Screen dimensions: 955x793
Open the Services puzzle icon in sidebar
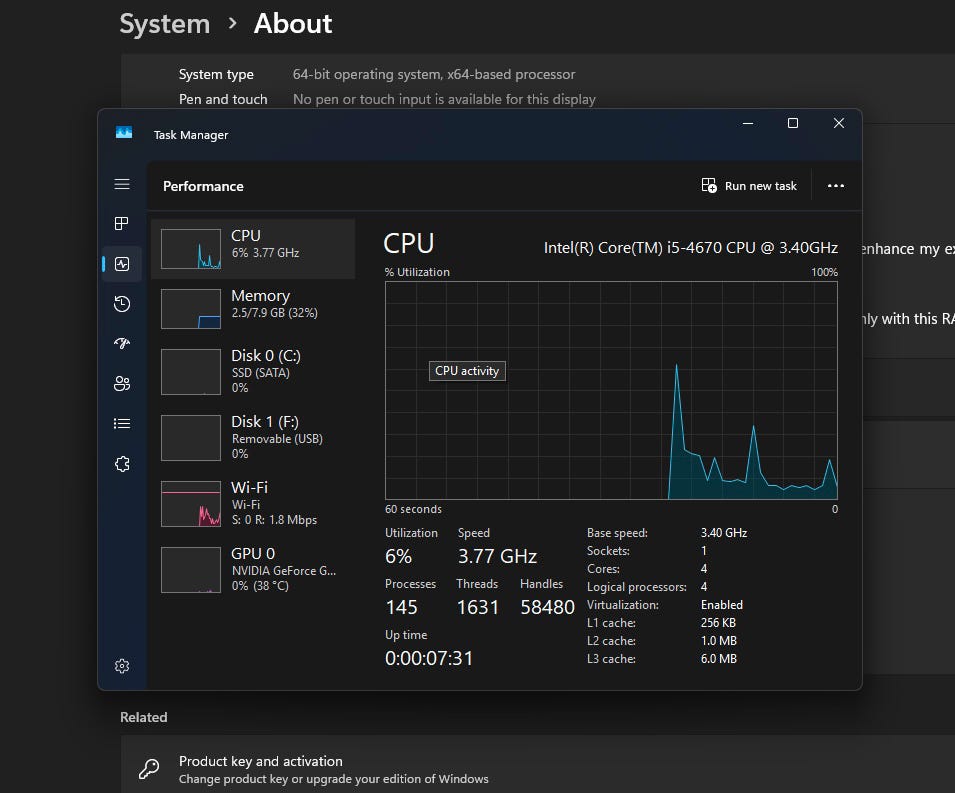[122, 464]
